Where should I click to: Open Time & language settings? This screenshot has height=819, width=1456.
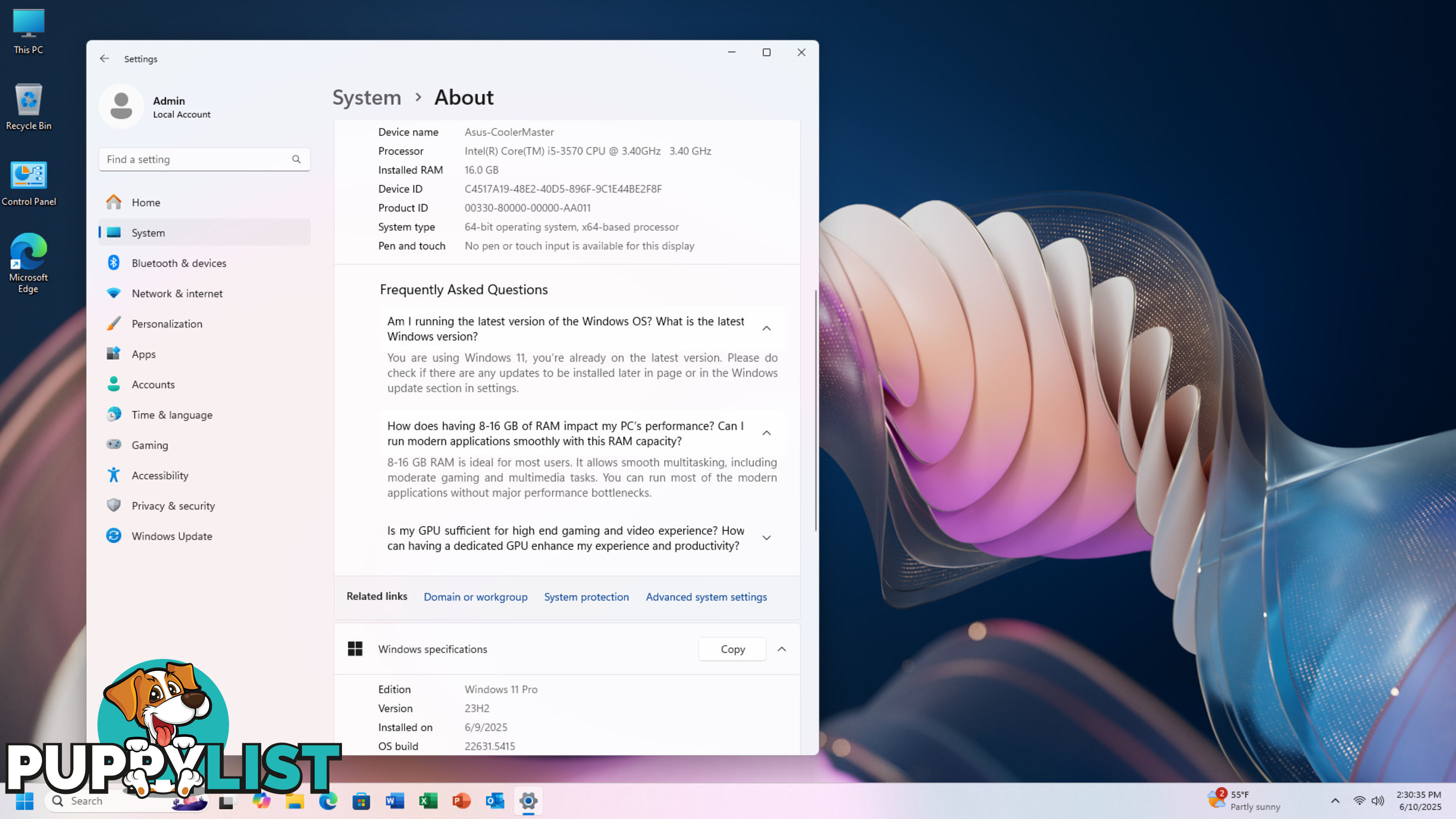(205, 415)
